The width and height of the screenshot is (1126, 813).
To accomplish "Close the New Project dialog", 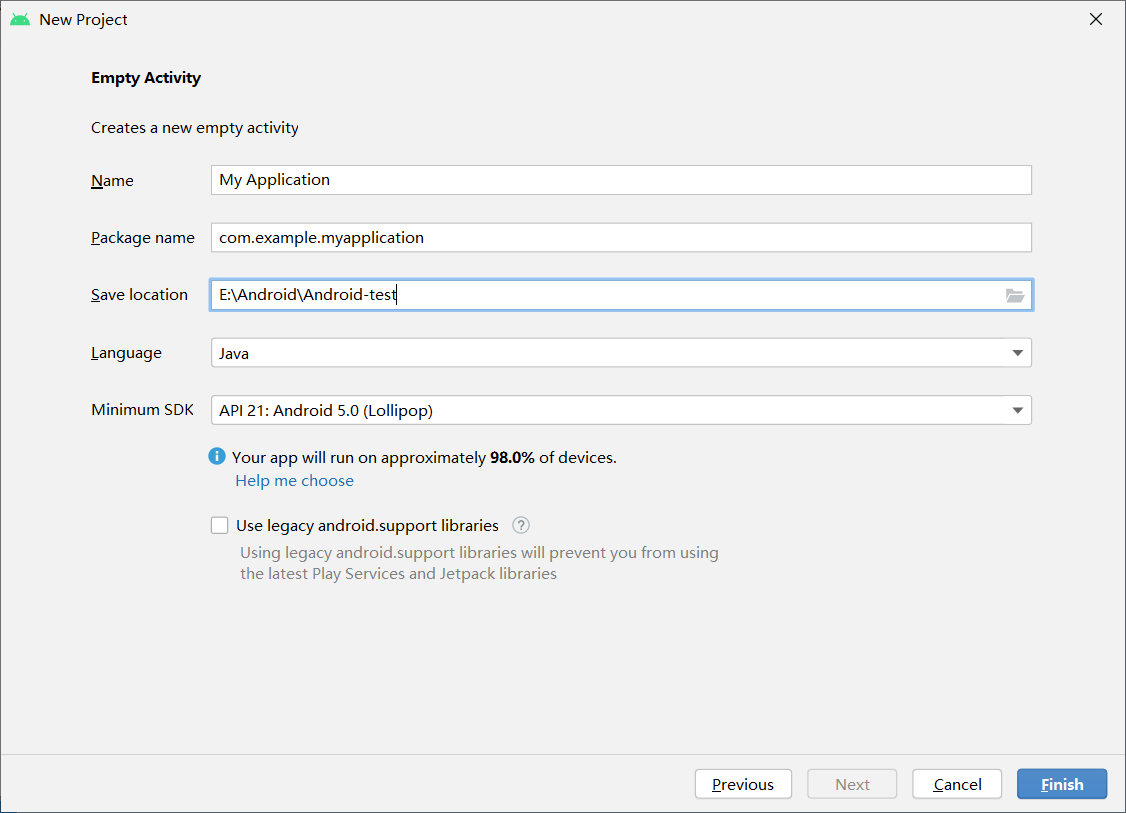I will (x=1096, y=19).
